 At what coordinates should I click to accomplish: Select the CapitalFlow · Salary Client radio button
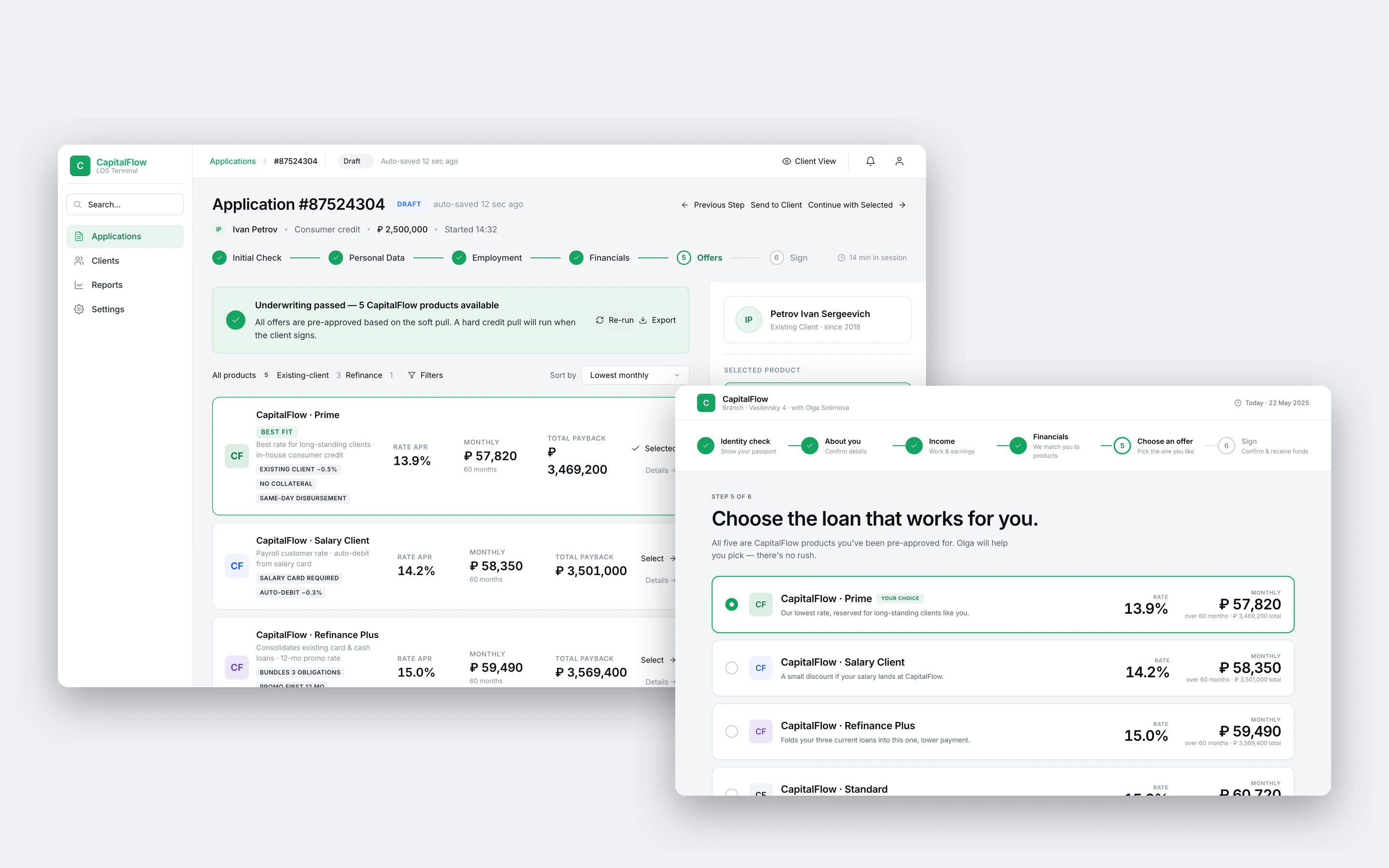[731, 668]
